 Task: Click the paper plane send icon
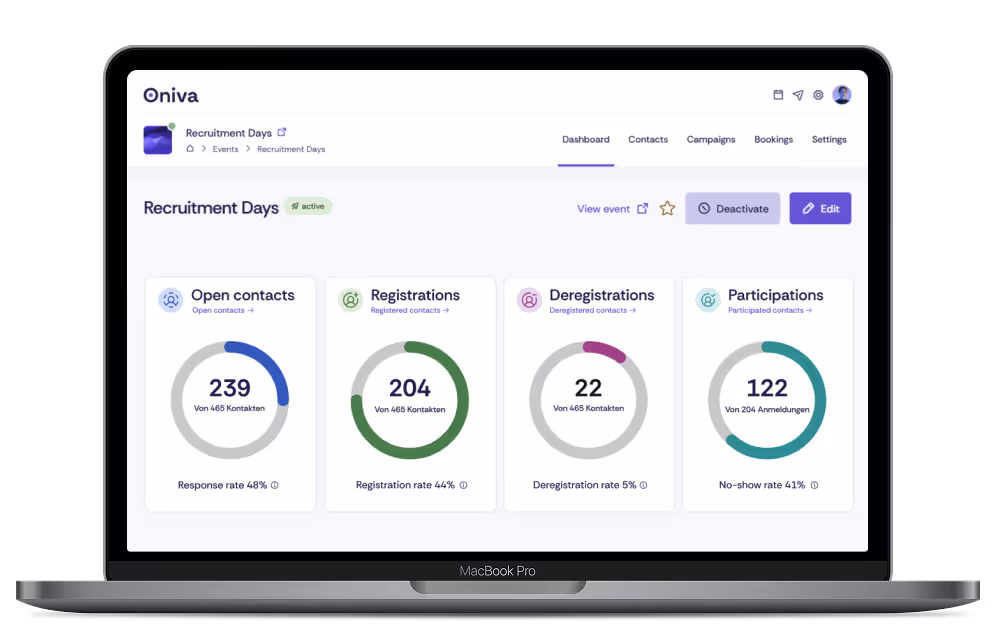[x=798, y=95]
